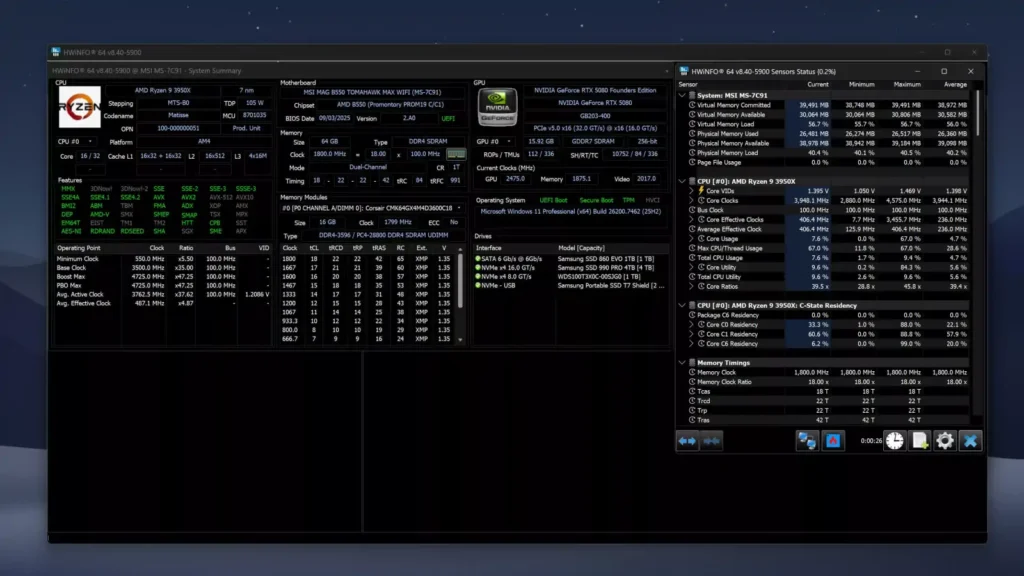Click clock icon beside Bus Clock

[x=692, y=210]
